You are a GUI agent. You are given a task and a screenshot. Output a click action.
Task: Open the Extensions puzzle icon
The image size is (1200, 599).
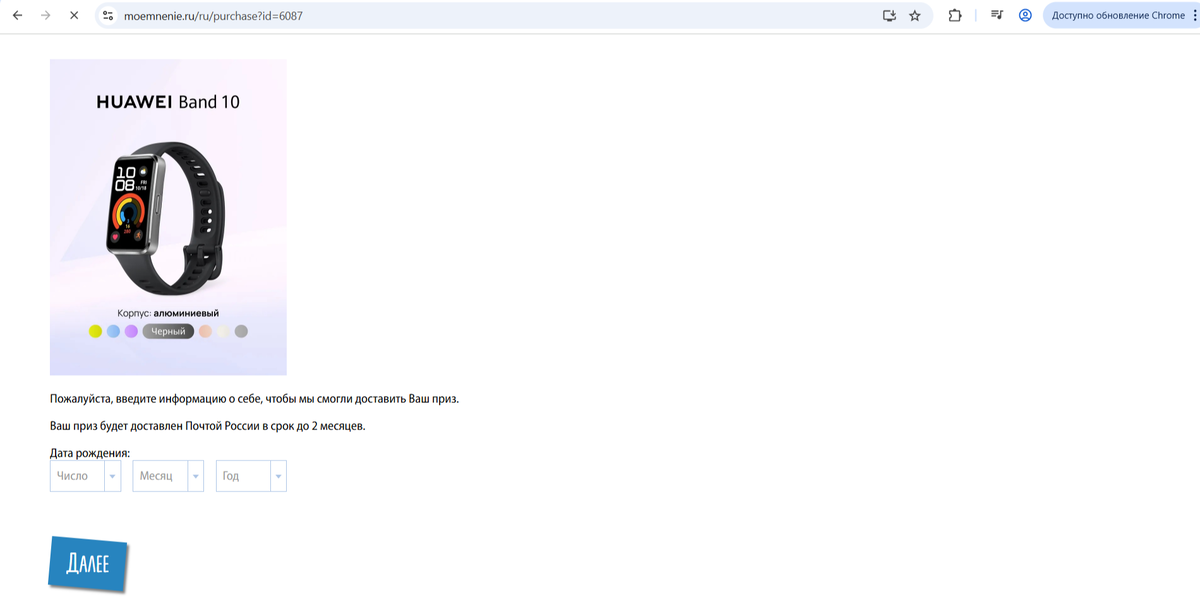[955, 16]
